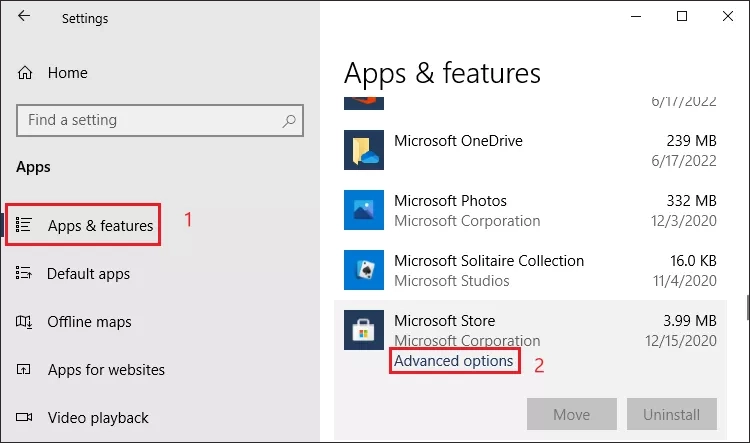750x443 pixels.
Task: Click the magnifier search icon
Action: [289, 121]
